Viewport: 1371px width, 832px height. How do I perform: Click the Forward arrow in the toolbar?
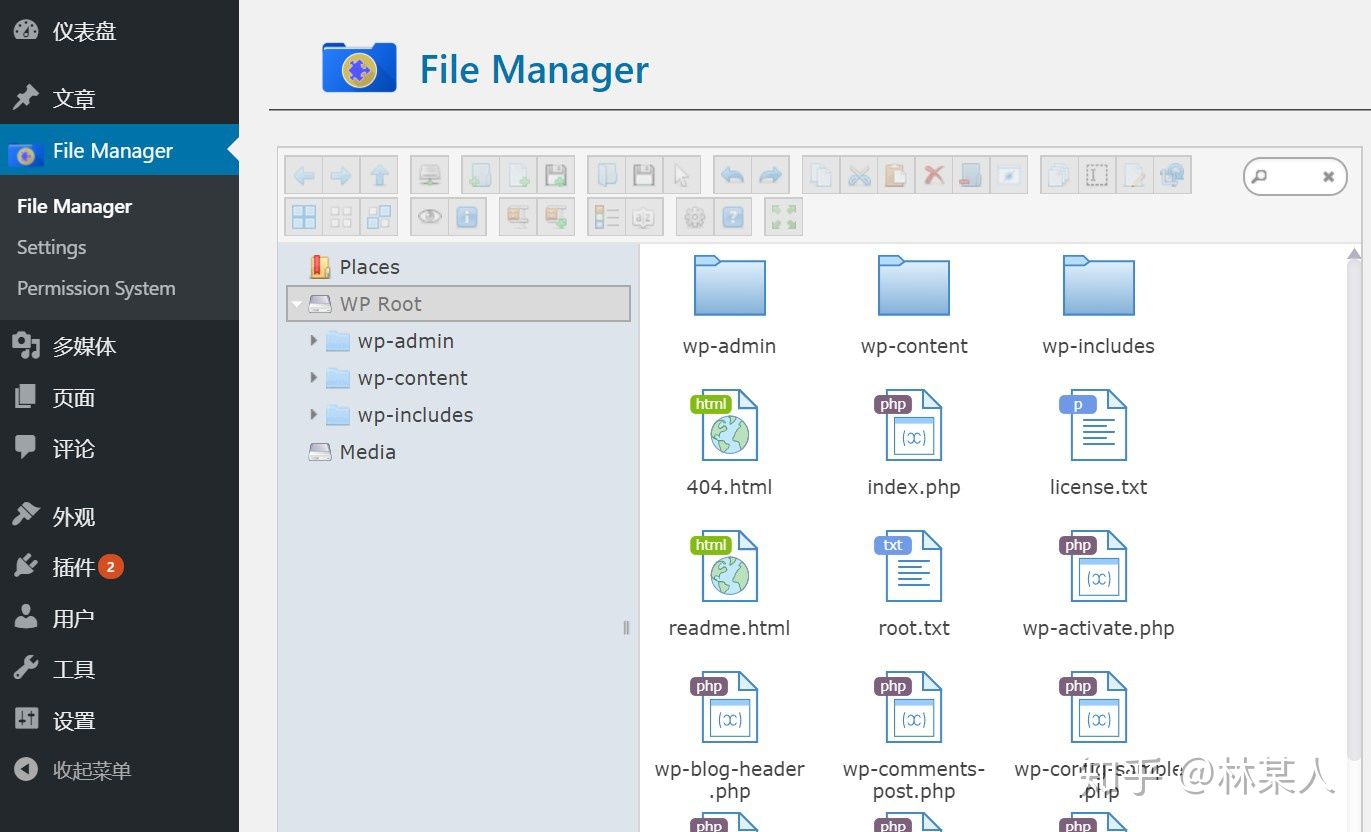click(x=341, y=176)
